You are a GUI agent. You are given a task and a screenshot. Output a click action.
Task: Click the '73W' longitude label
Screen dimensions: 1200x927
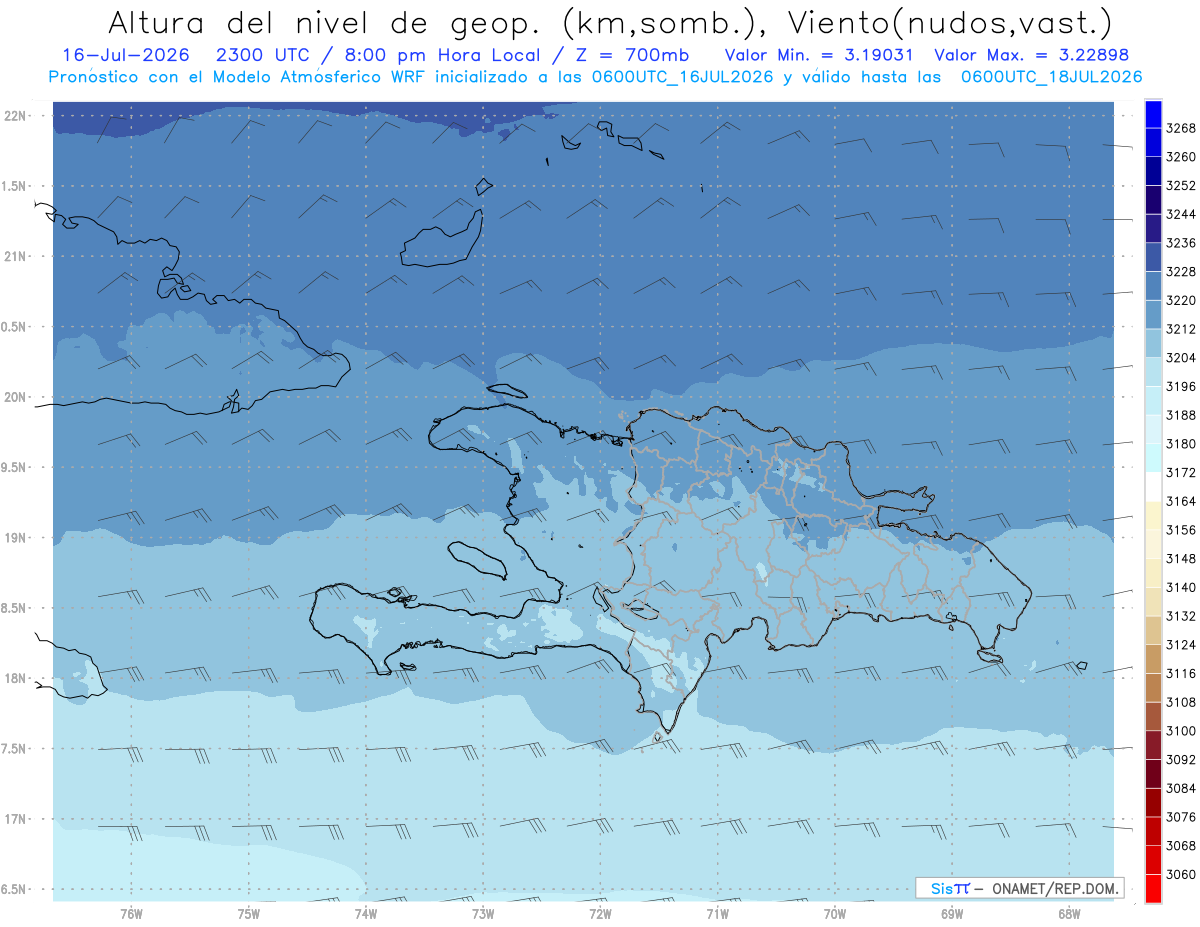483,914
